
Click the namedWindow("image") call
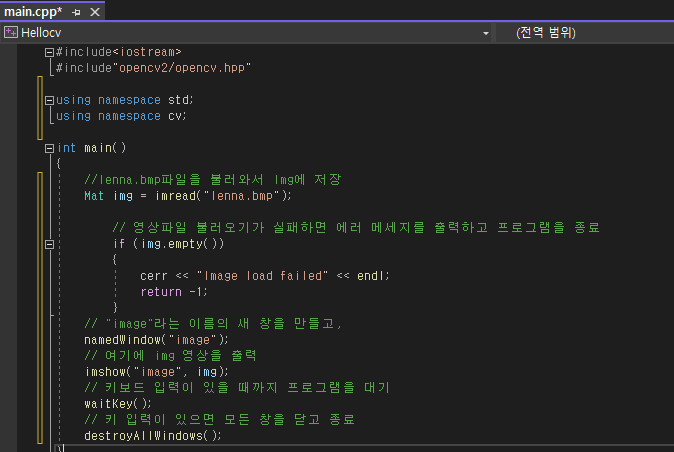(x=156, y=340)
